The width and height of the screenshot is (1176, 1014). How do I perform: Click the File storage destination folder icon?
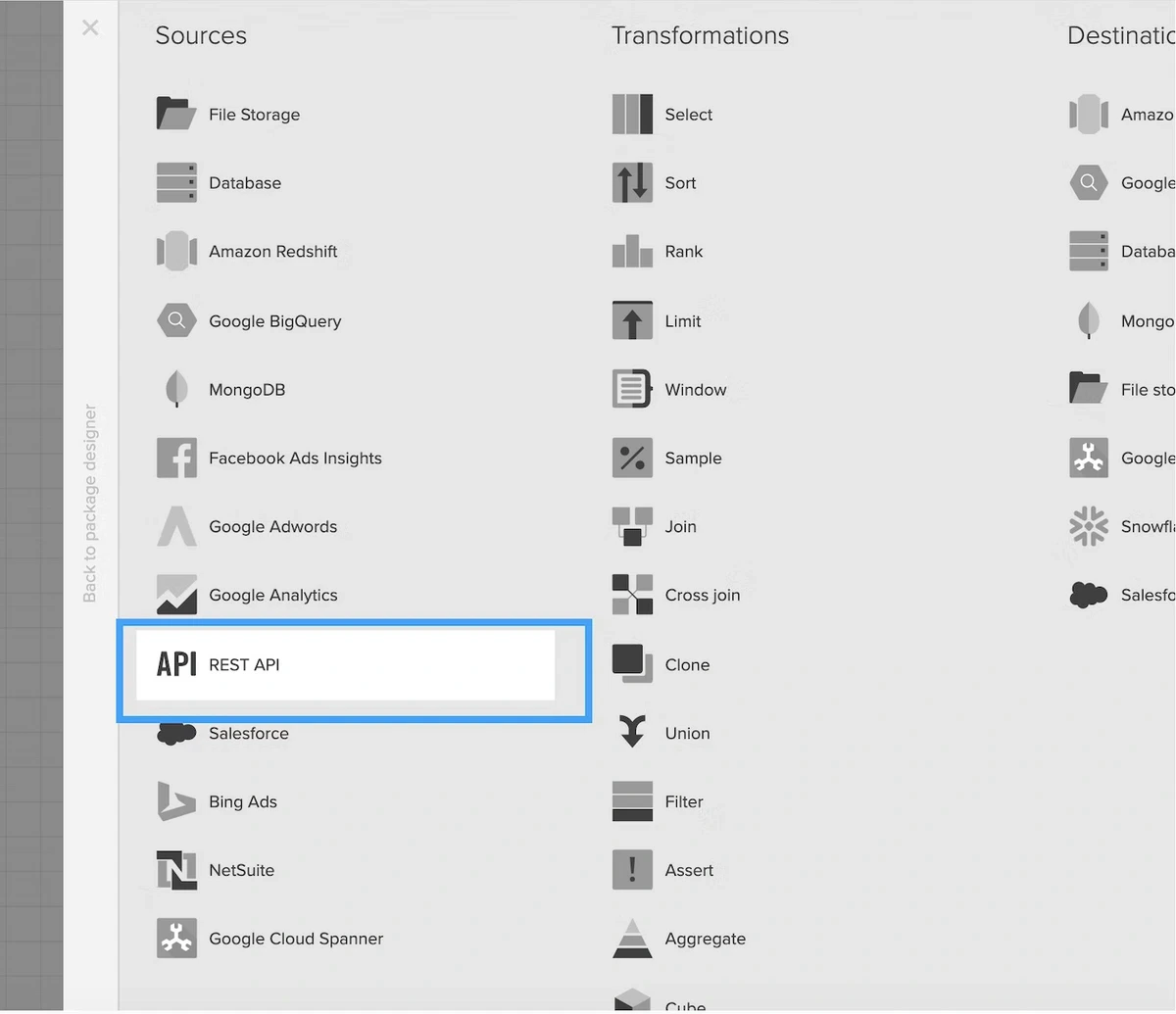point(1089,389)
